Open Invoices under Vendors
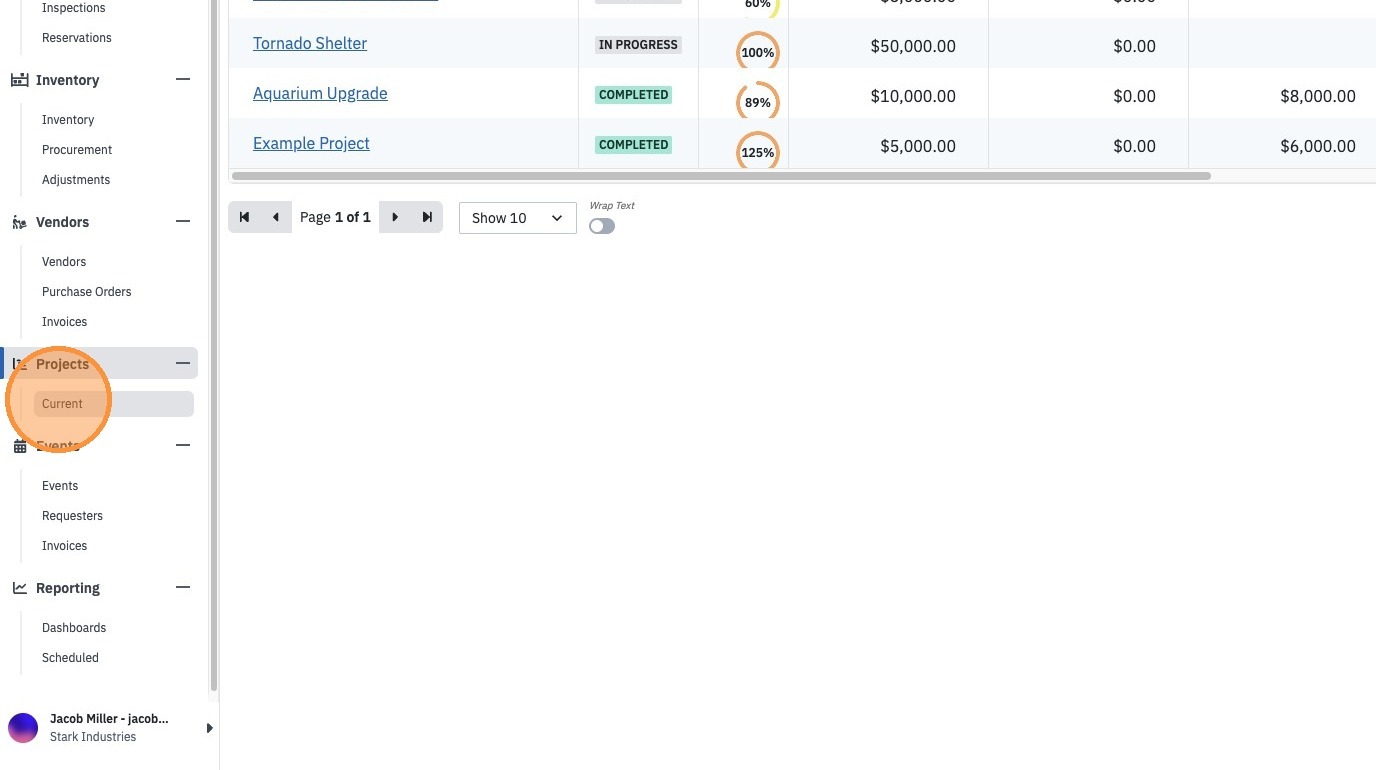This screenshot has width=1376, height=770. (64, 322)
